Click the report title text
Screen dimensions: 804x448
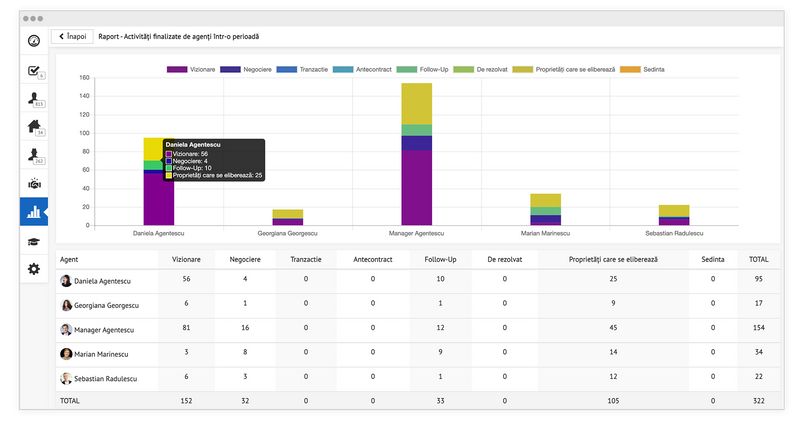[178, 36]
